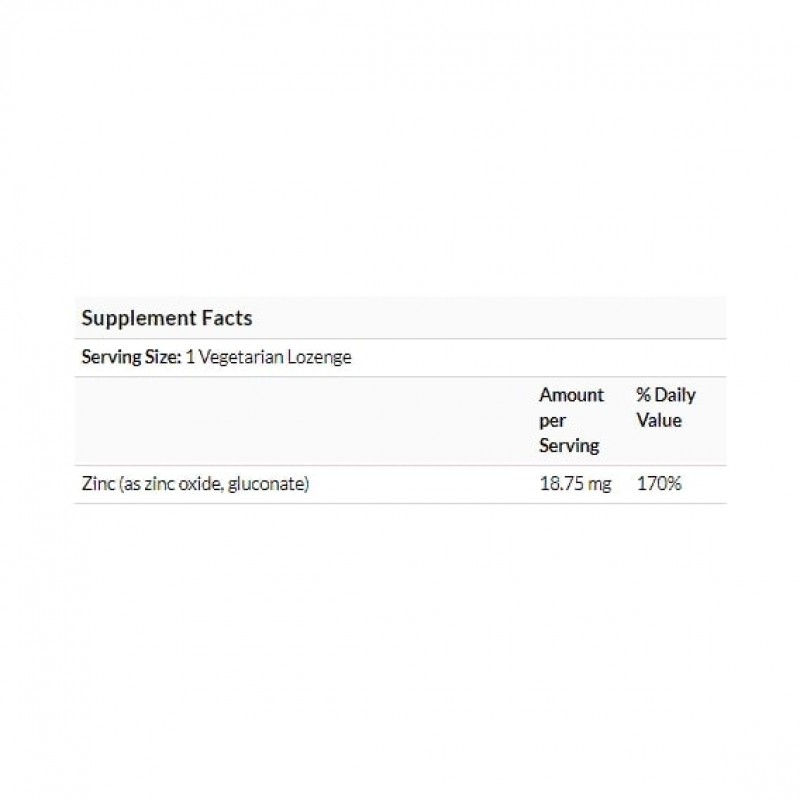Click the 170% daily value figure
Screen dimensions: 800x800
pyautogui.click(x=659, y=485)
